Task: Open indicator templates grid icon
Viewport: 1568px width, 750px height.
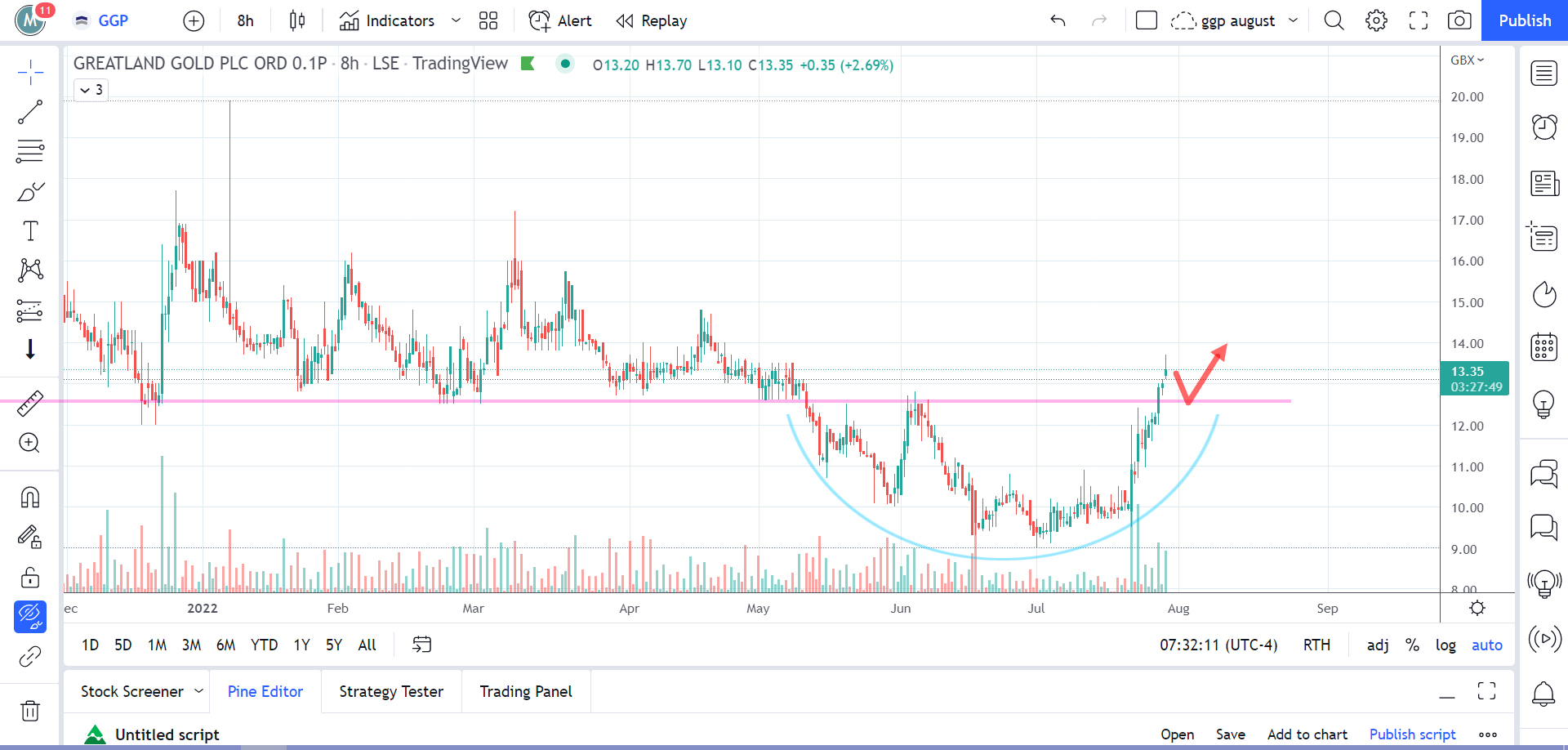Action: 488,20
